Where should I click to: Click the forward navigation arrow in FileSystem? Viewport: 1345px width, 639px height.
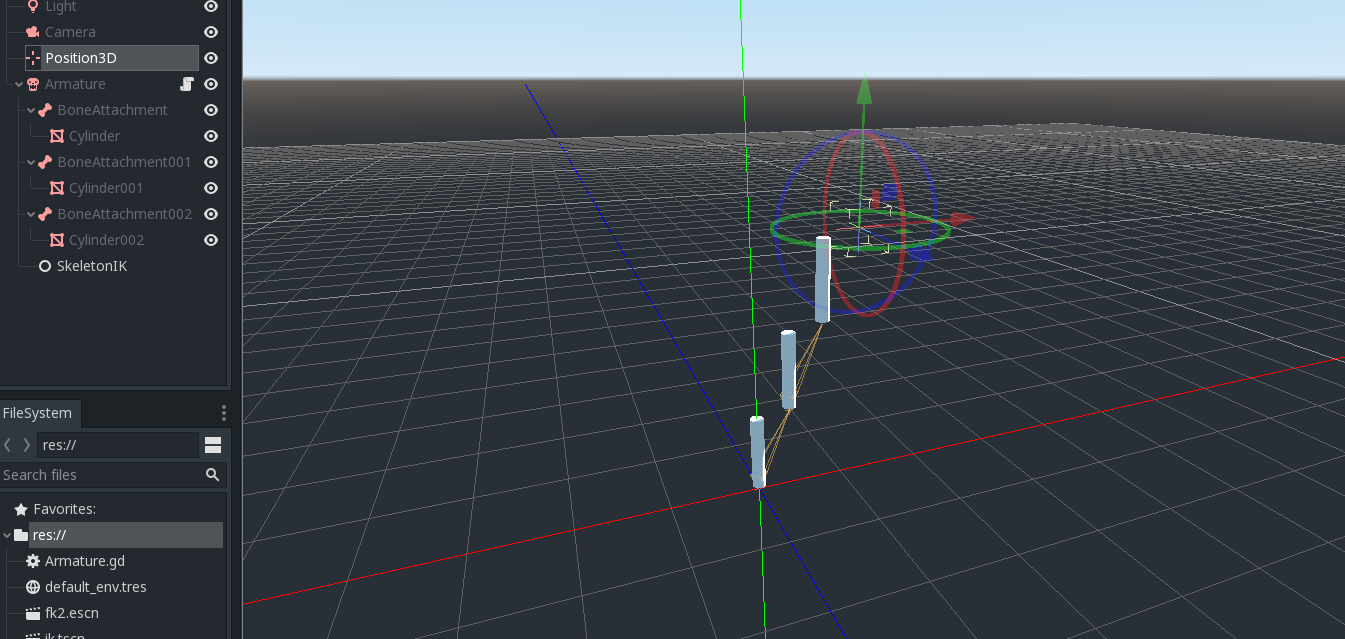[x=27, y=444]
